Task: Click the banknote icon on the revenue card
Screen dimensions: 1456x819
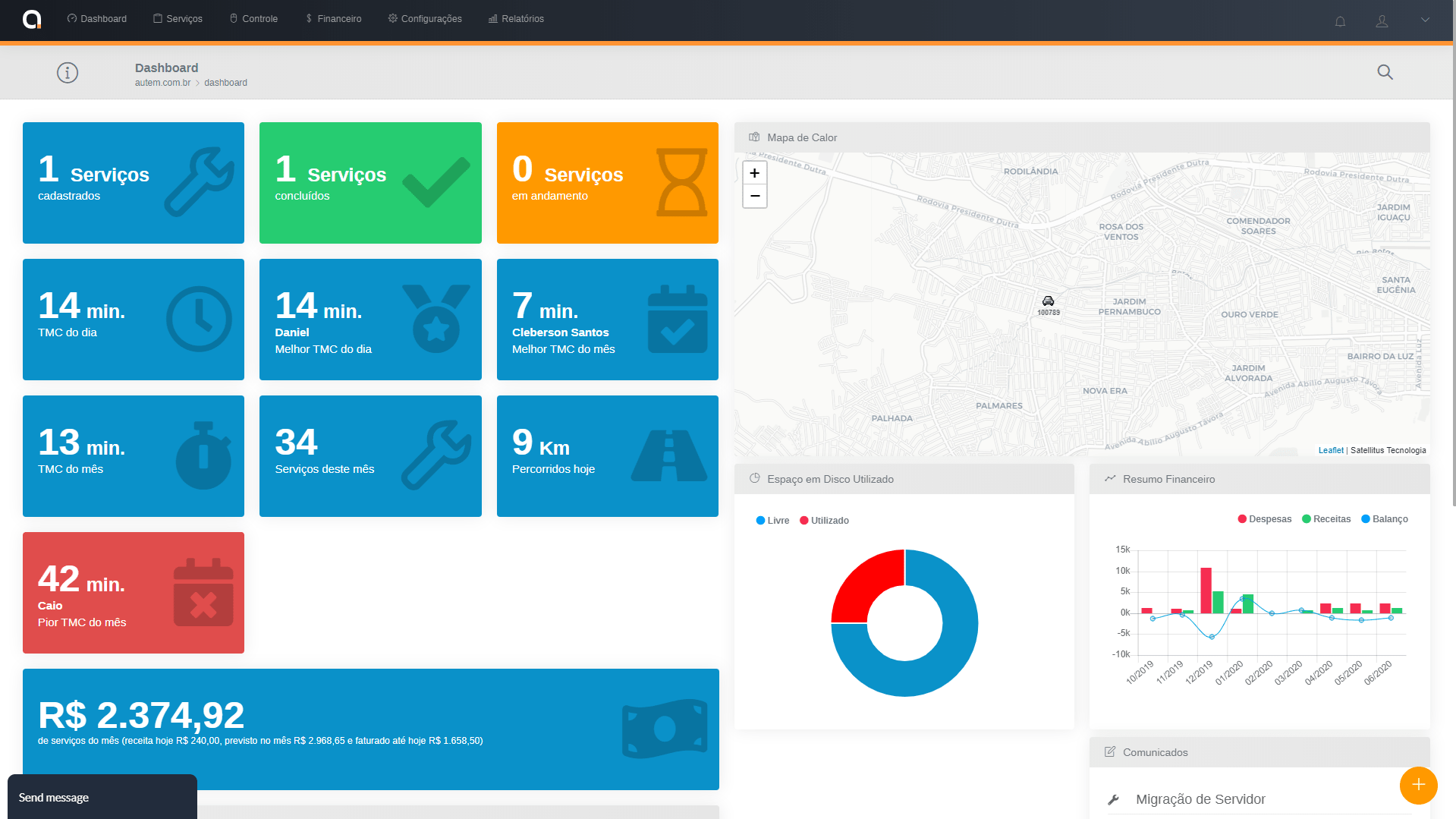Action: pyautogui.click(x=665, y=729)
